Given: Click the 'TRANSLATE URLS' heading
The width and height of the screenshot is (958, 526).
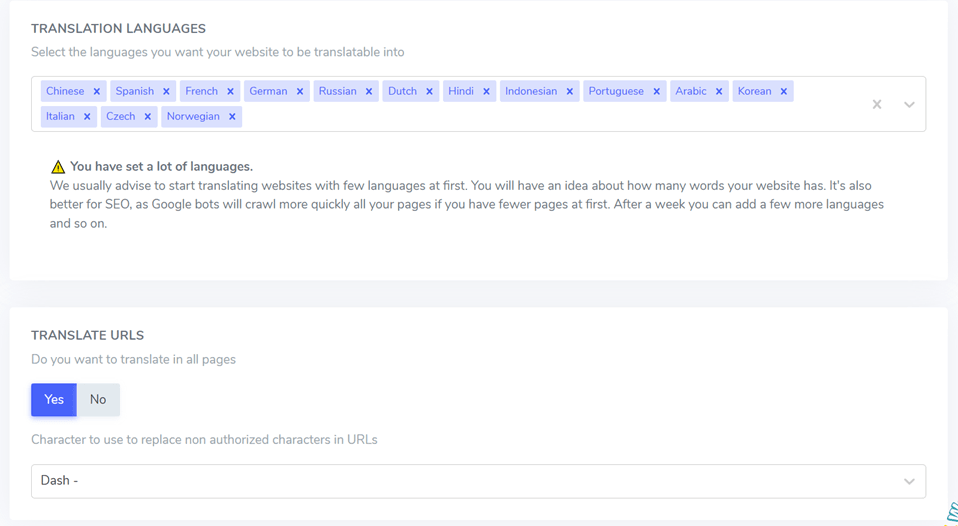Looking at the screenshot, I should pos(87,335).
